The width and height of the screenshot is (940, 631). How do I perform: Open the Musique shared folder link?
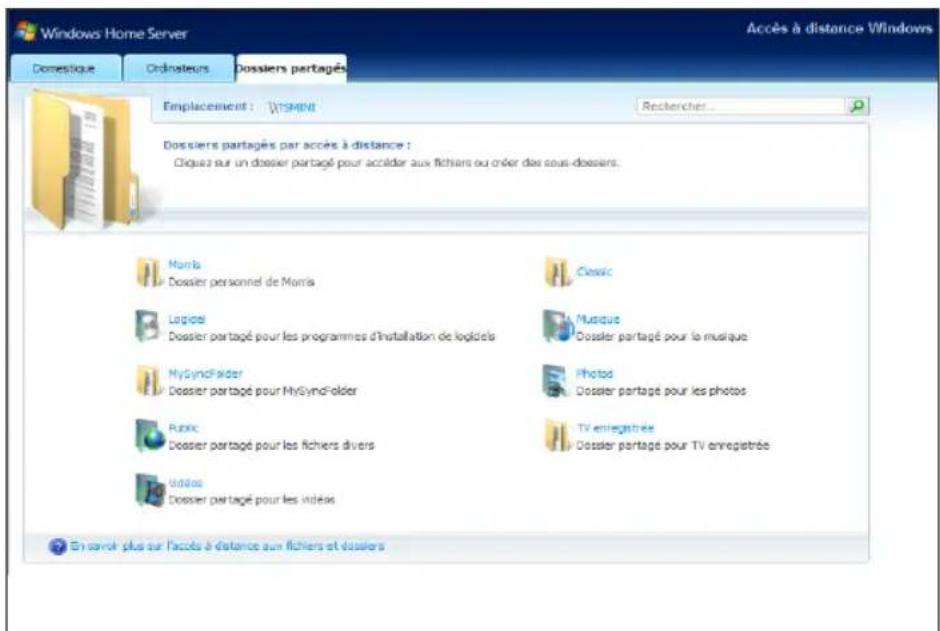click(598, 319)
